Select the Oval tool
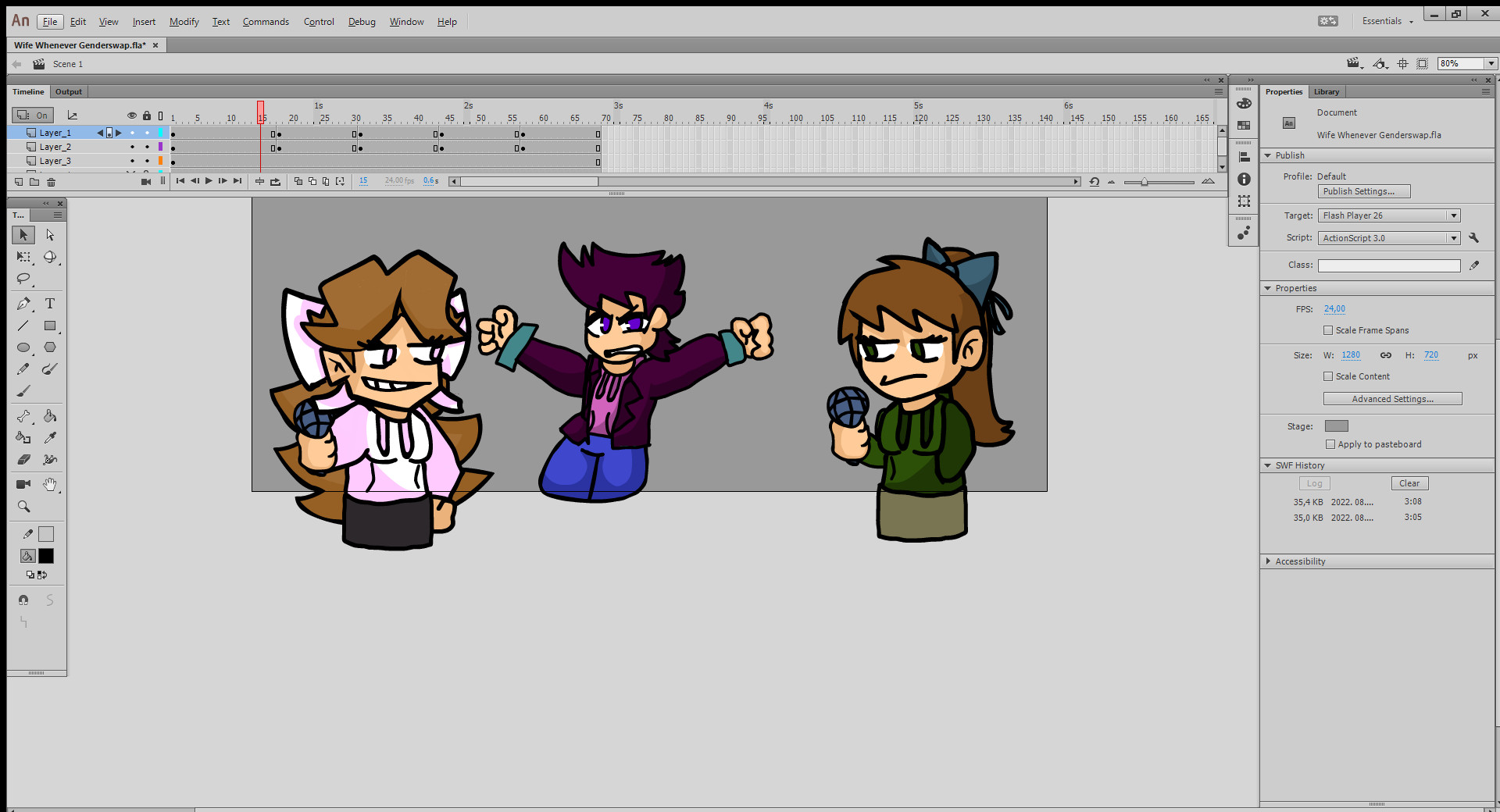Viewport: 1500px width, 812px height. pyautogui.click(x=23, y=347)
